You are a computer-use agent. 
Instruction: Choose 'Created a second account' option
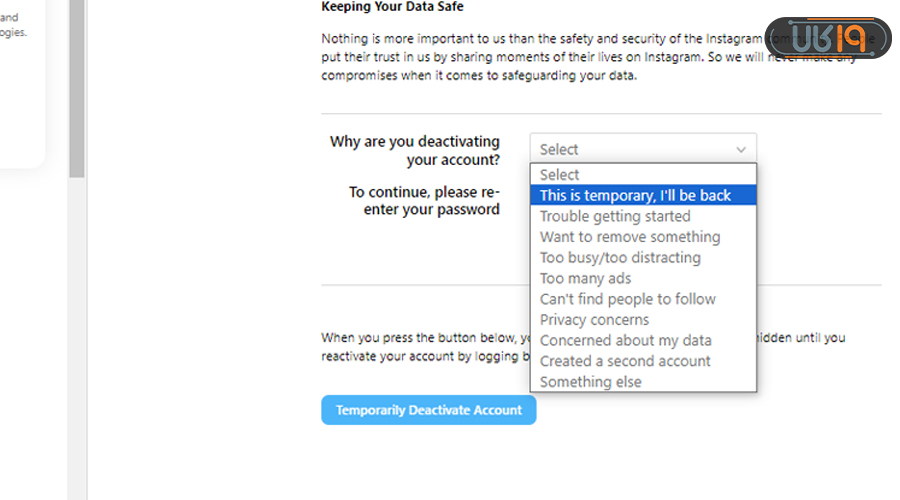[x=626, y=361]
